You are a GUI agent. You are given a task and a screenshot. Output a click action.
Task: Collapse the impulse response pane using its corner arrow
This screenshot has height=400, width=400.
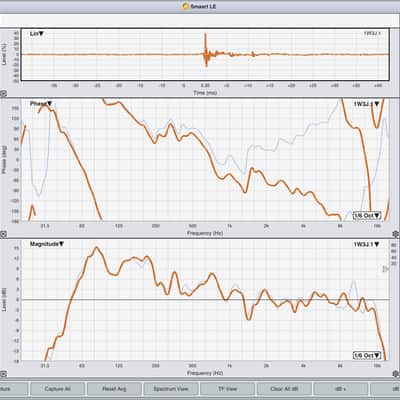tap(3, 94)
